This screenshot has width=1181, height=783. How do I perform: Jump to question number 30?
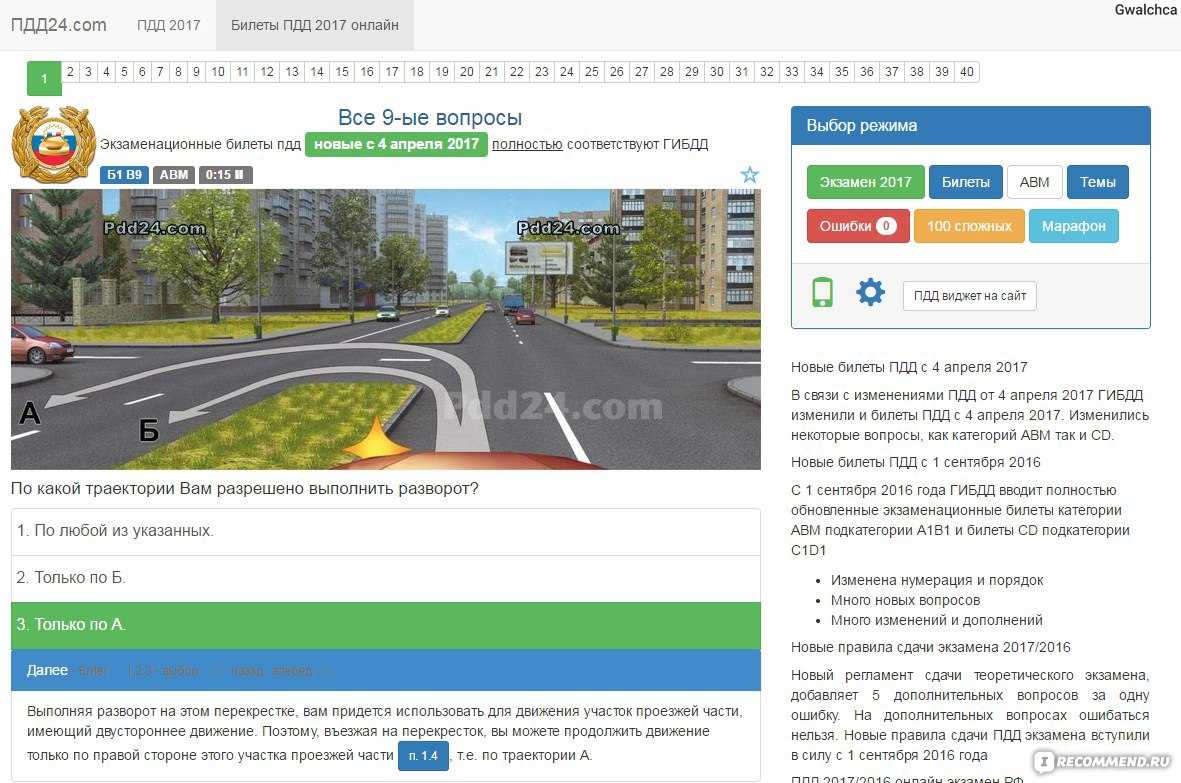click(x=716, y=72)
